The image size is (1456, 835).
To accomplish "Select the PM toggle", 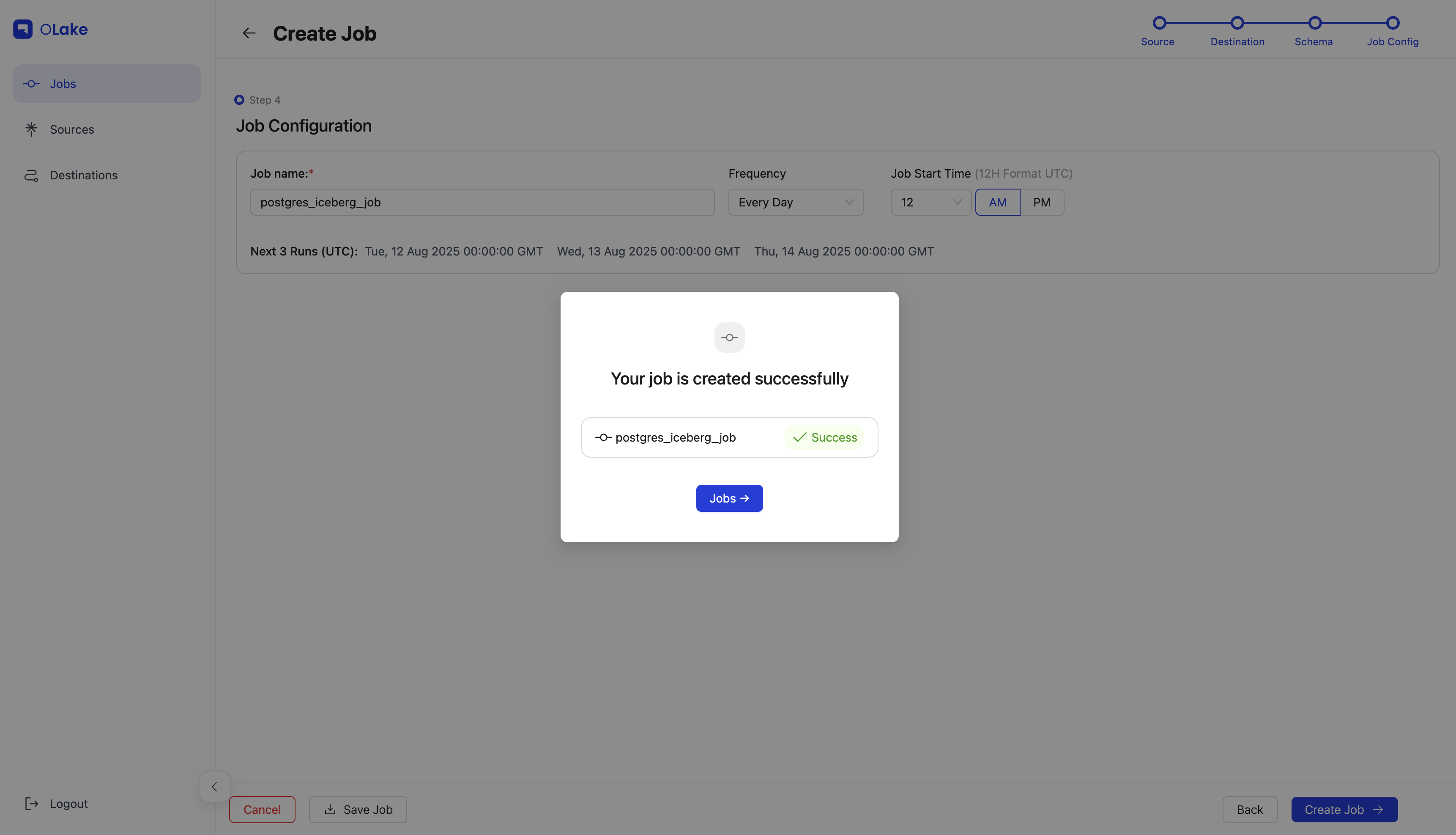I will click(1042, 203).
